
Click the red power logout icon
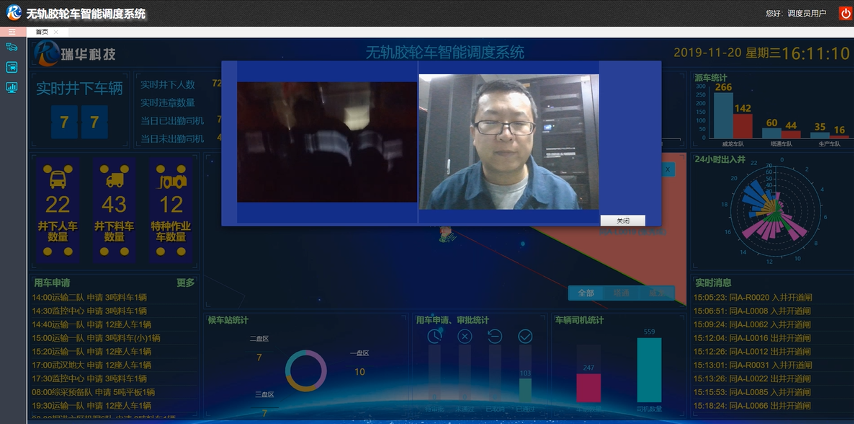845,13
